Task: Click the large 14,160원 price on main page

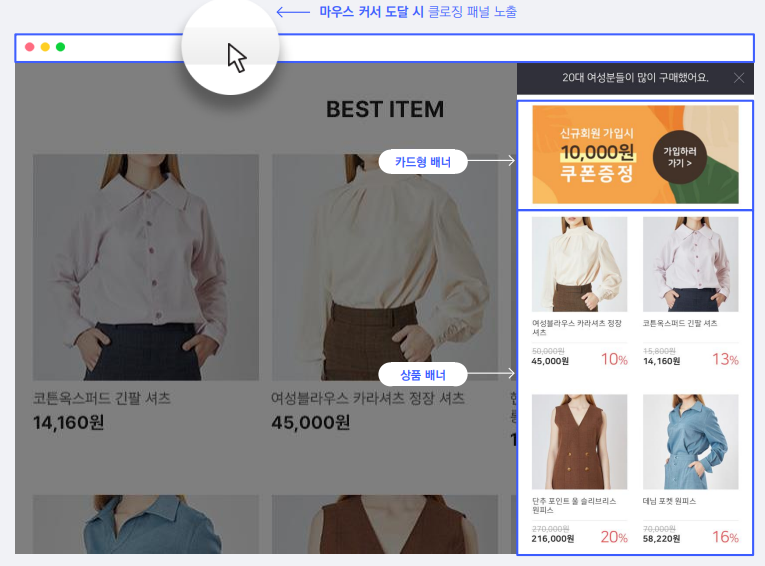Action: click(x=68, y=423)
